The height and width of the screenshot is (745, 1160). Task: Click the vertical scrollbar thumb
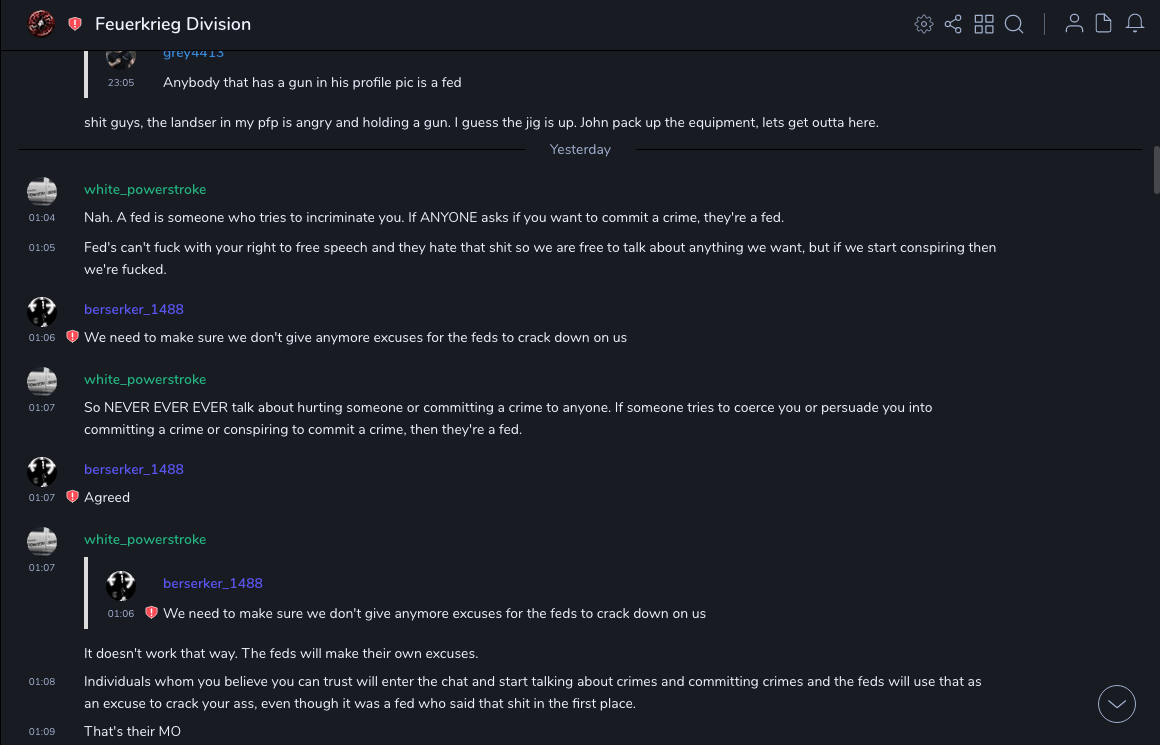coord(1156,170)
